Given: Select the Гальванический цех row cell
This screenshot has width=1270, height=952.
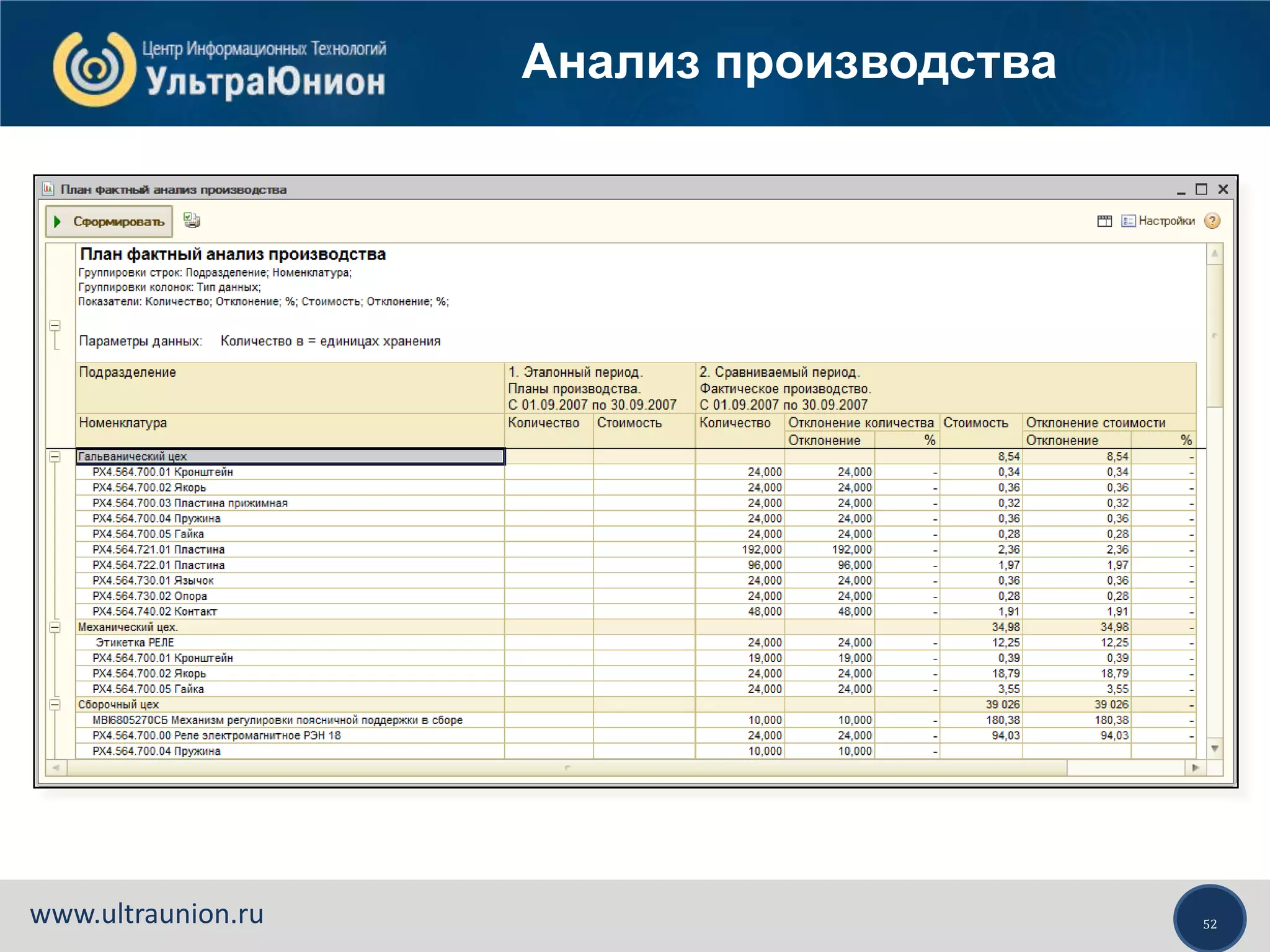Looking at the screenshot, I should [290, 457].
